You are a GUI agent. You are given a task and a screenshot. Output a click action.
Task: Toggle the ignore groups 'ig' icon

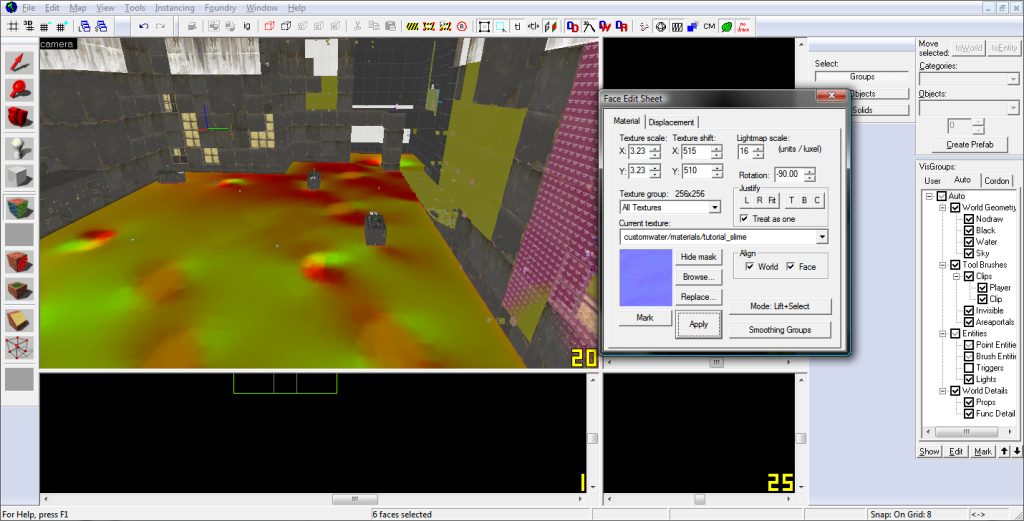(x=247, y=27)
